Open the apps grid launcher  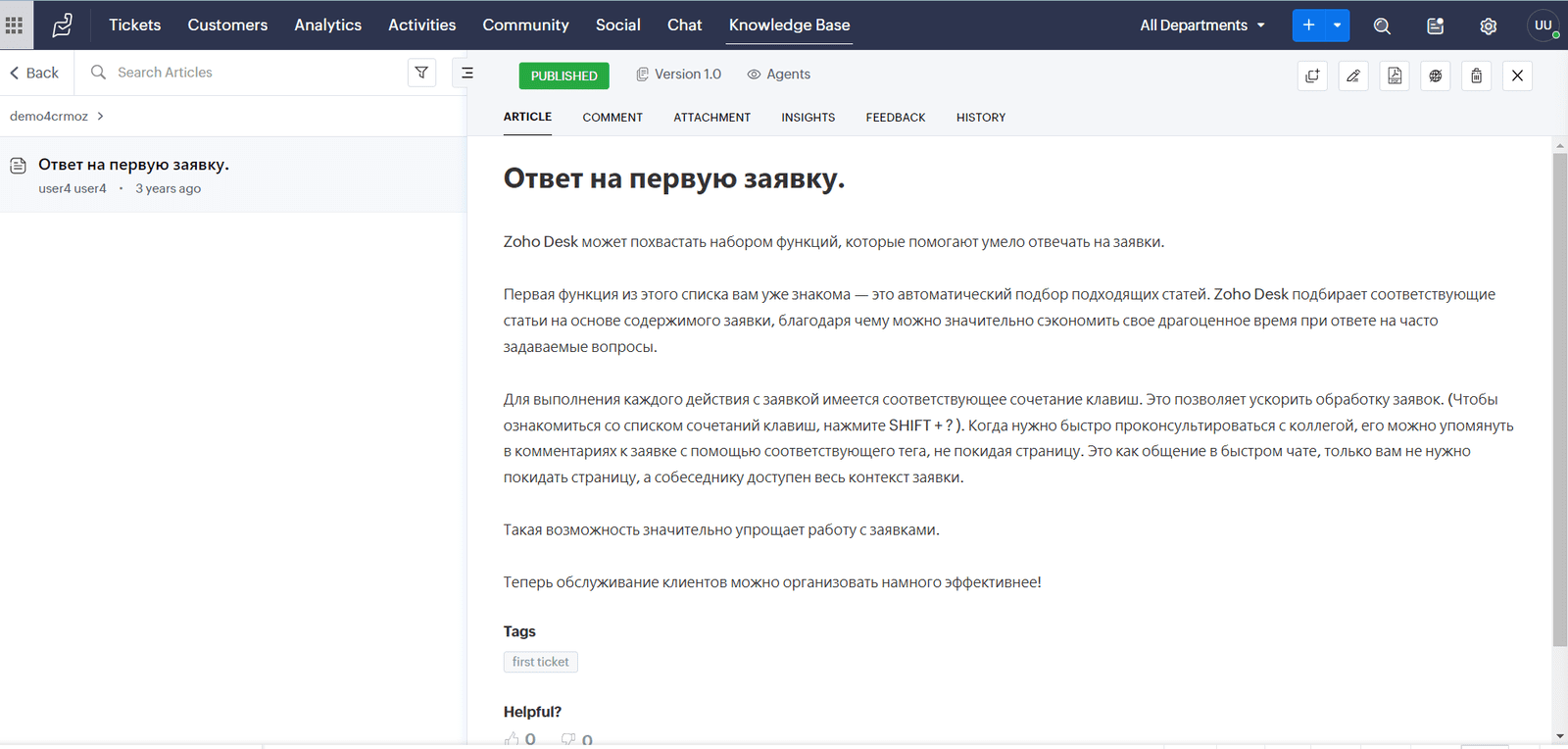[x=15, y=25]
